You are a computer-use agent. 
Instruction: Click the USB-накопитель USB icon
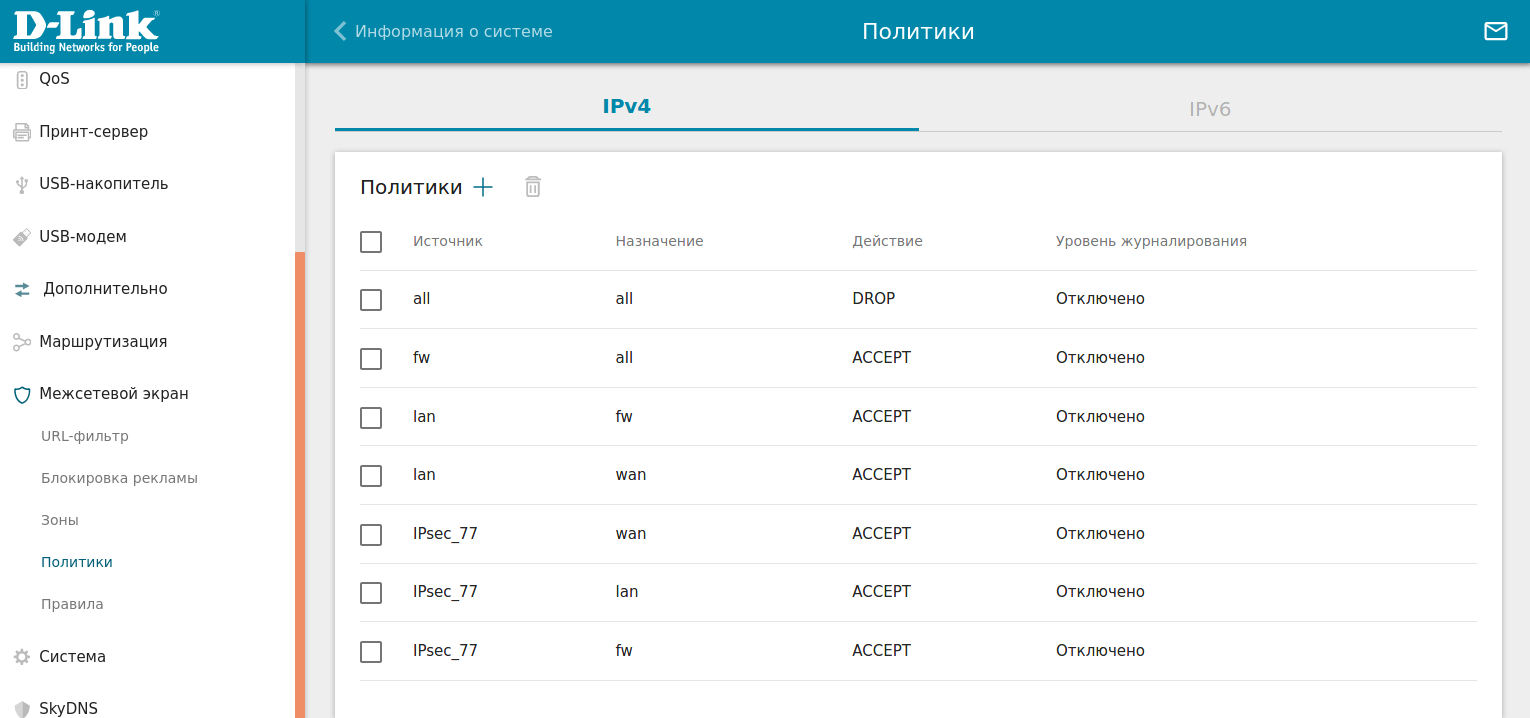click(x=21, y=185)
